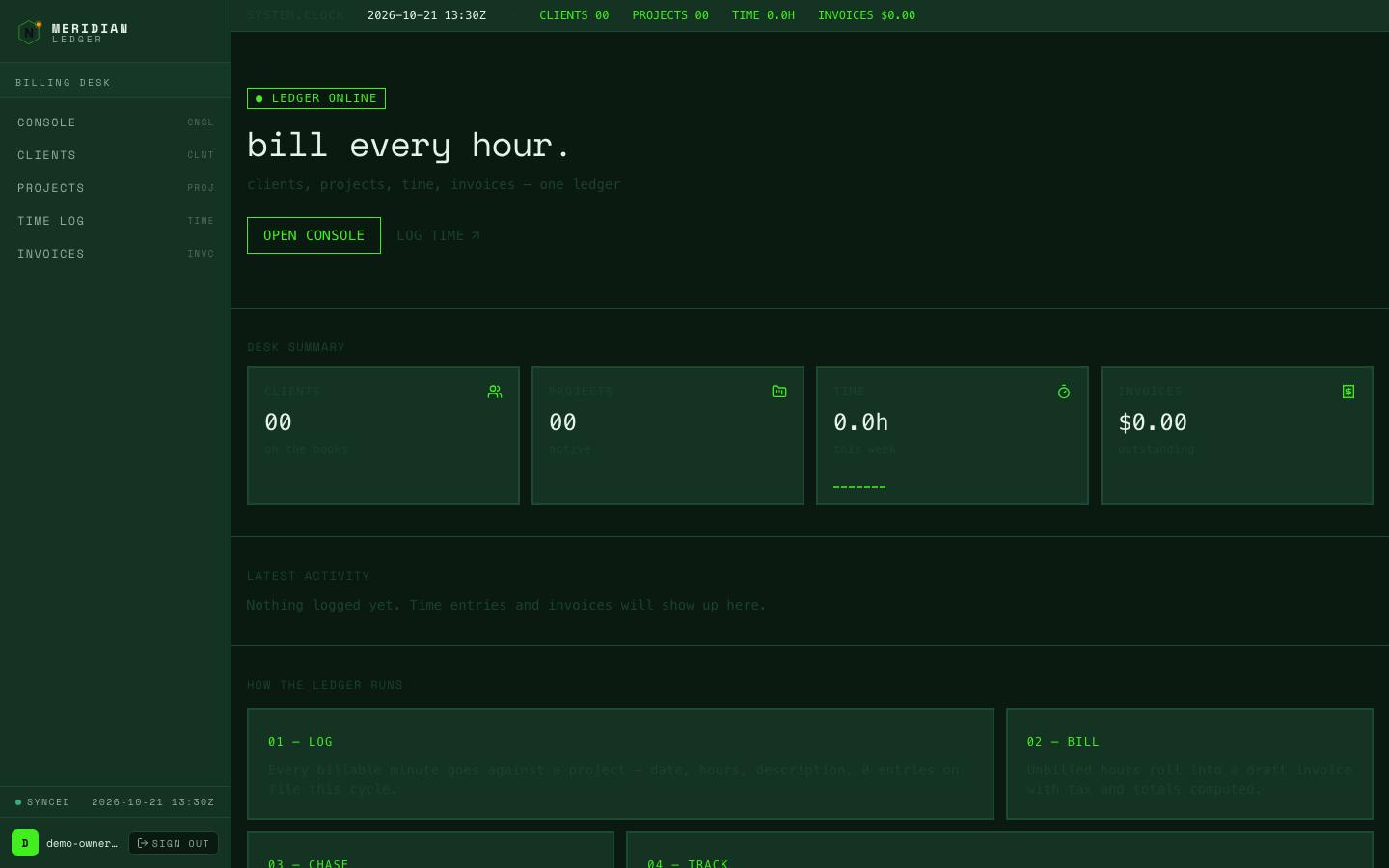Click the 00 count on the Projects card

[562, 422]
